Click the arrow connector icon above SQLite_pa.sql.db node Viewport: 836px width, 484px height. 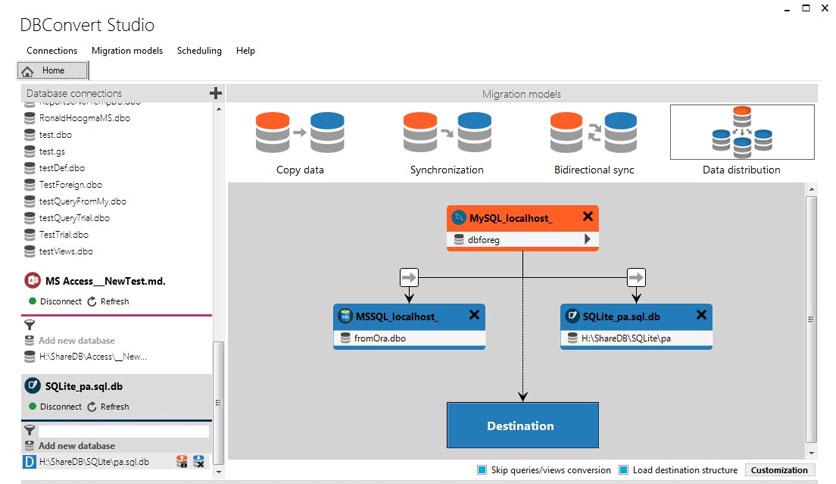coord(636,277)
